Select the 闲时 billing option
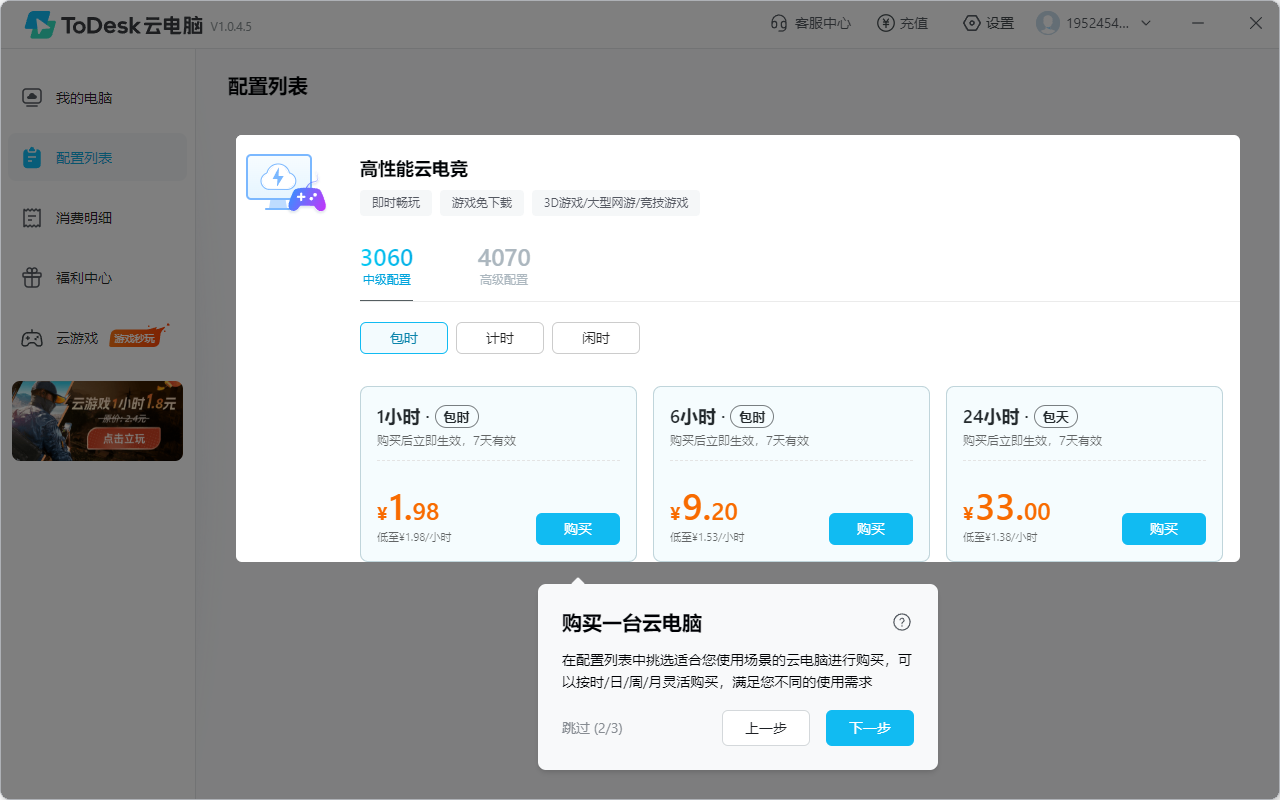Viewport: 1280px width, 800px height. [596, 338]
